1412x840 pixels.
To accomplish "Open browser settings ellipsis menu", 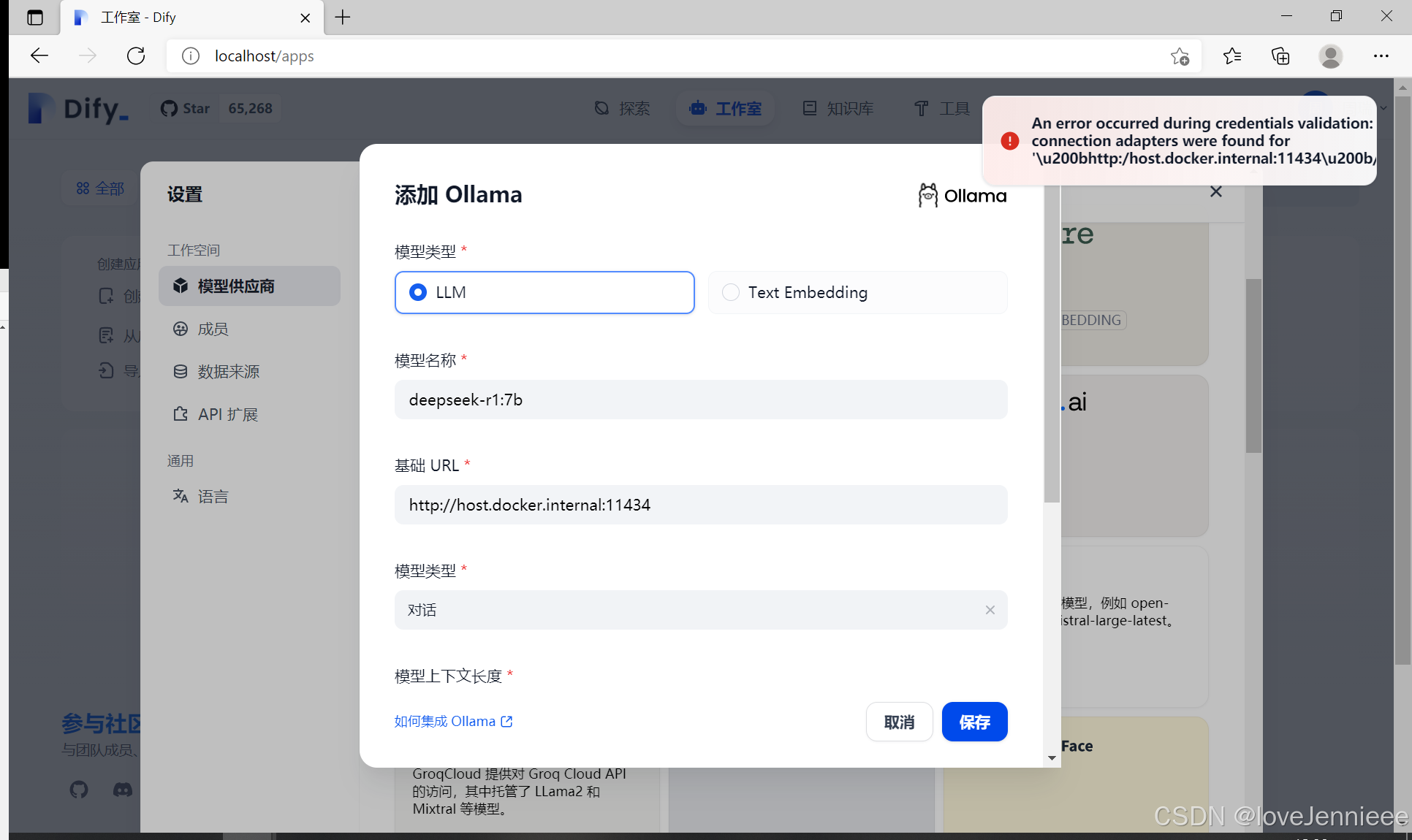I will tap(1381, 56).
